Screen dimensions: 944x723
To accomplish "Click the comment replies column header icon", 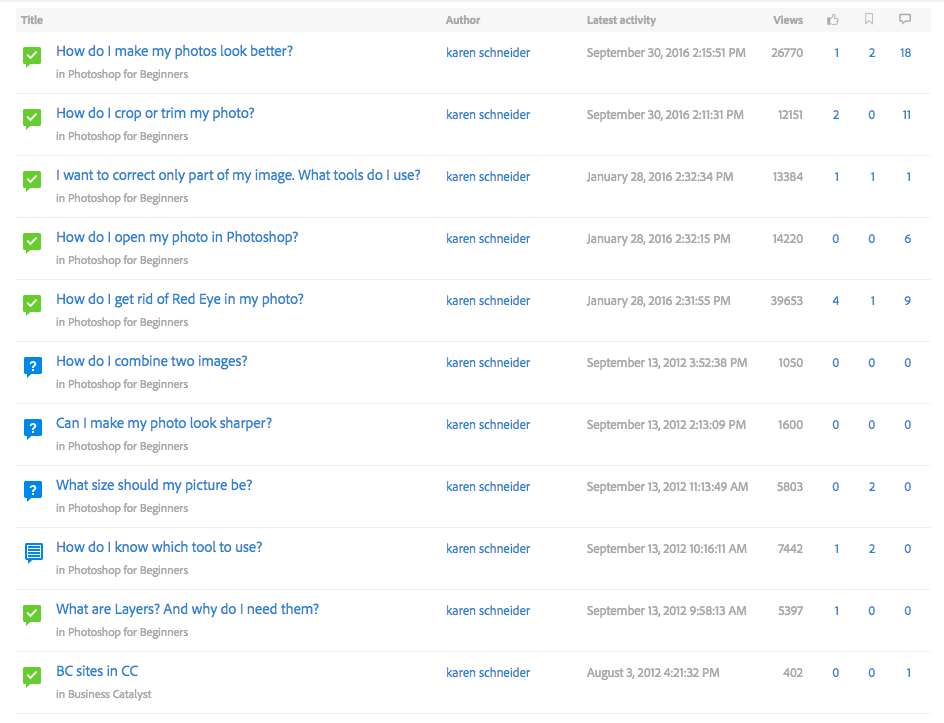I will point(905,19).
